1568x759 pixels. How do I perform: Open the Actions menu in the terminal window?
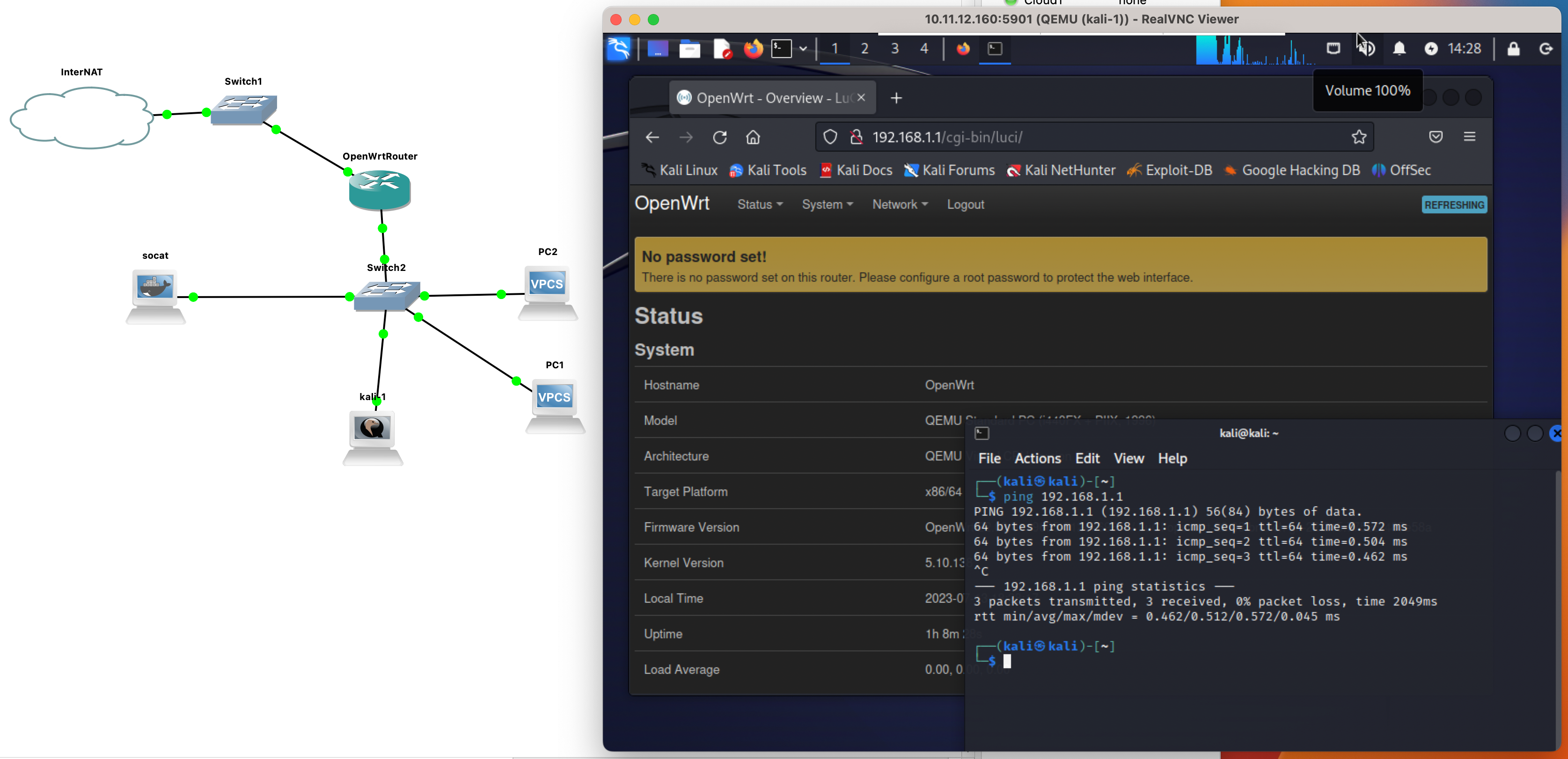[x=1038, y=458]
